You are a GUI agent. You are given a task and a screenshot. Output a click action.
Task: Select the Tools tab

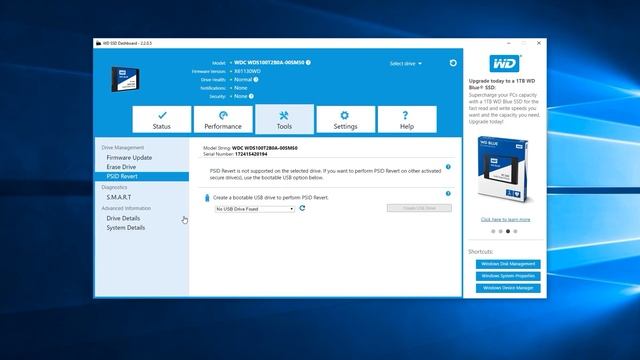click(284, 119)
